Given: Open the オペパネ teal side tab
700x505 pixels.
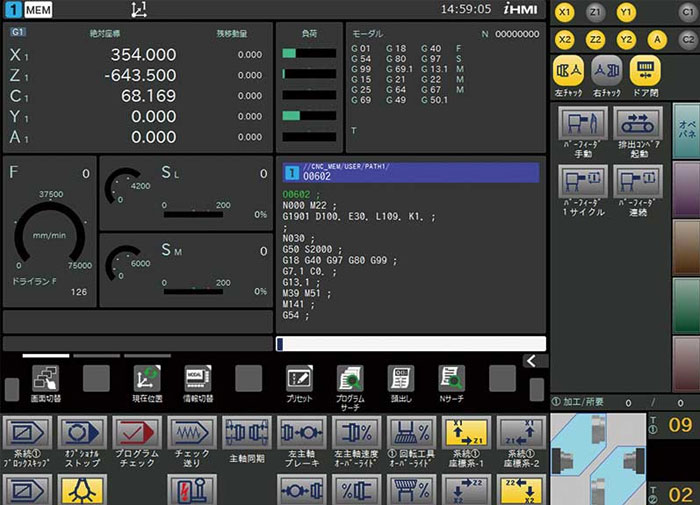Looking at the screenshot, I should [x=687, y=130].
